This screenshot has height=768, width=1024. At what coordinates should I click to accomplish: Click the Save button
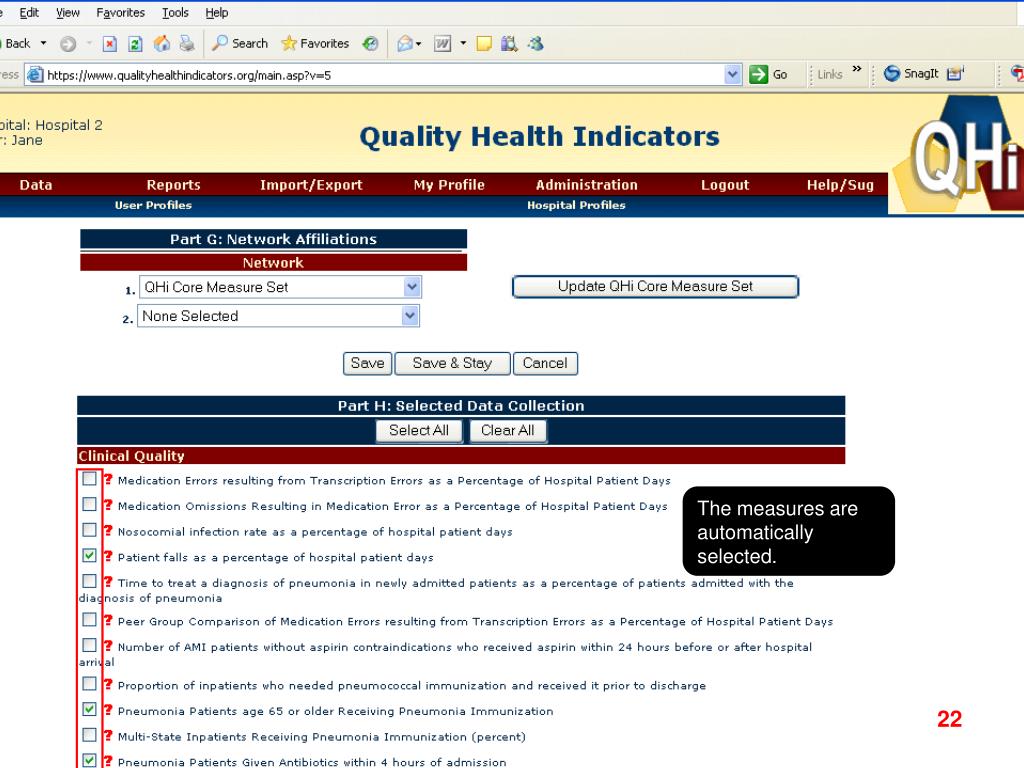367,363
